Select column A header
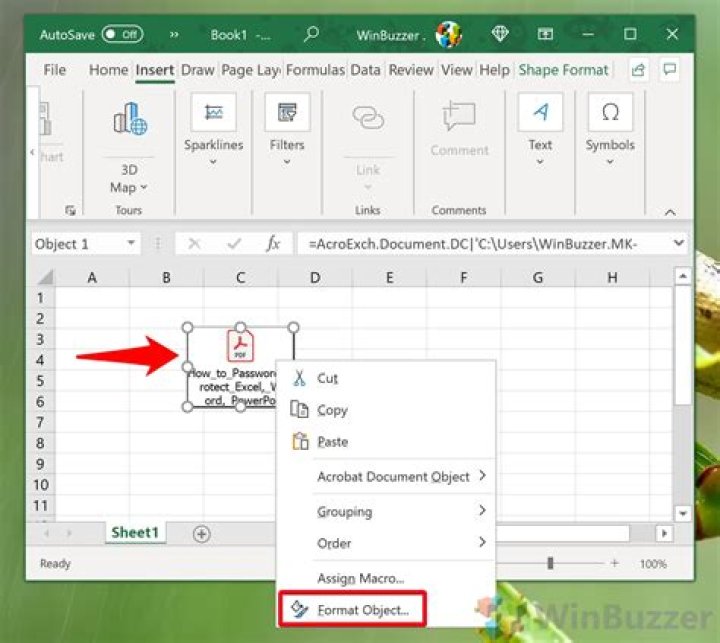This screenshot has height=643, width=720. (x=92, y=277)
